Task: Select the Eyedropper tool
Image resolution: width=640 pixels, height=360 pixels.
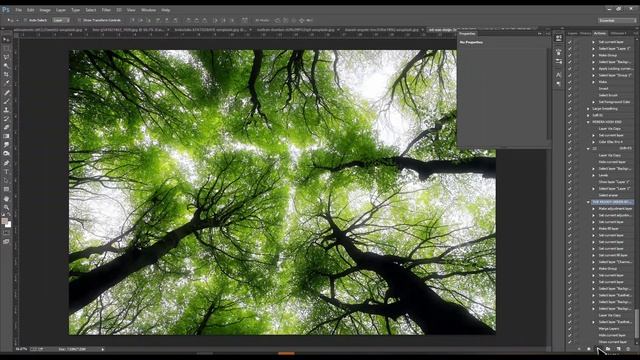Action: [x=6, y=83]
